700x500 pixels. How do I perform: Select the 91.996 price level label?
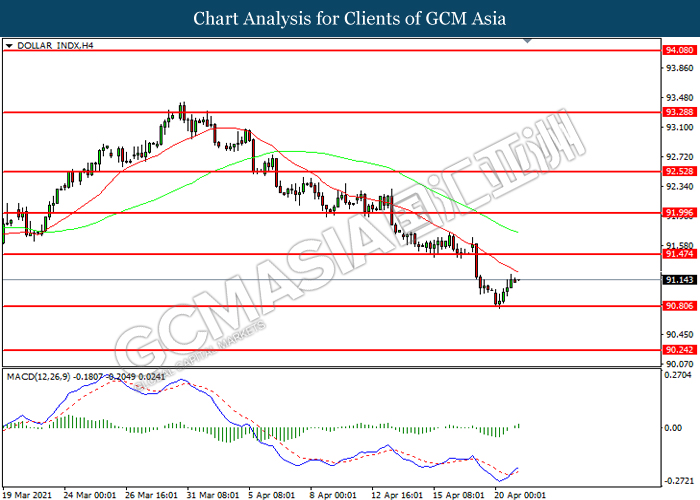[x=679, y=213]
